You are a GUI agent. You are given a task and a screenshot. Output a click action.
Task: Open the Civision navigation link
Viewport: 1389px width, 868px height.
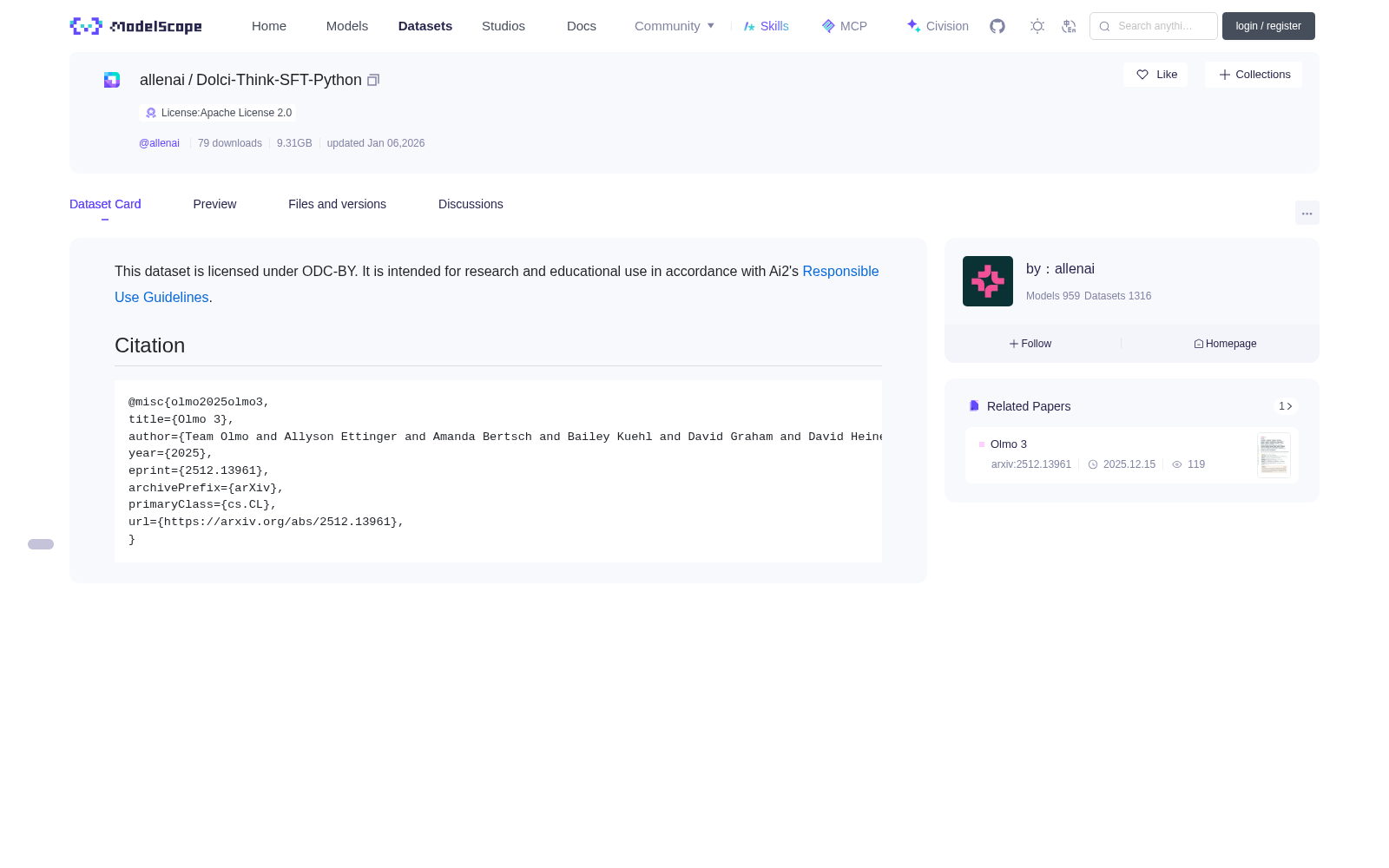tap(938, 26)
